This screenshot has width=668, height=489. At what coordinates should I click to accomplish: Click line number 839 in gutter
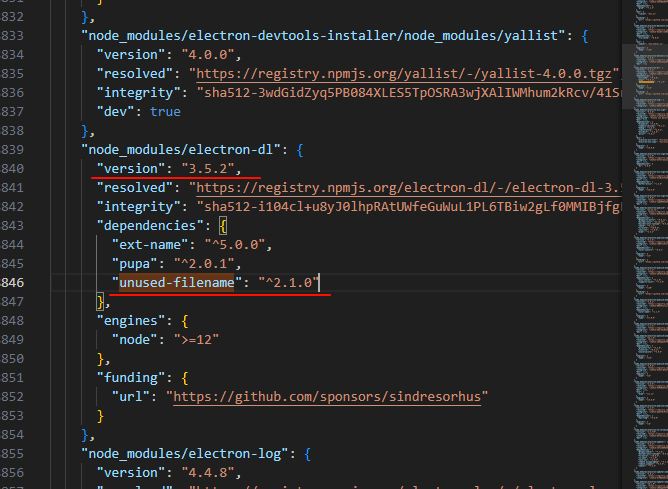coord(12,150)
